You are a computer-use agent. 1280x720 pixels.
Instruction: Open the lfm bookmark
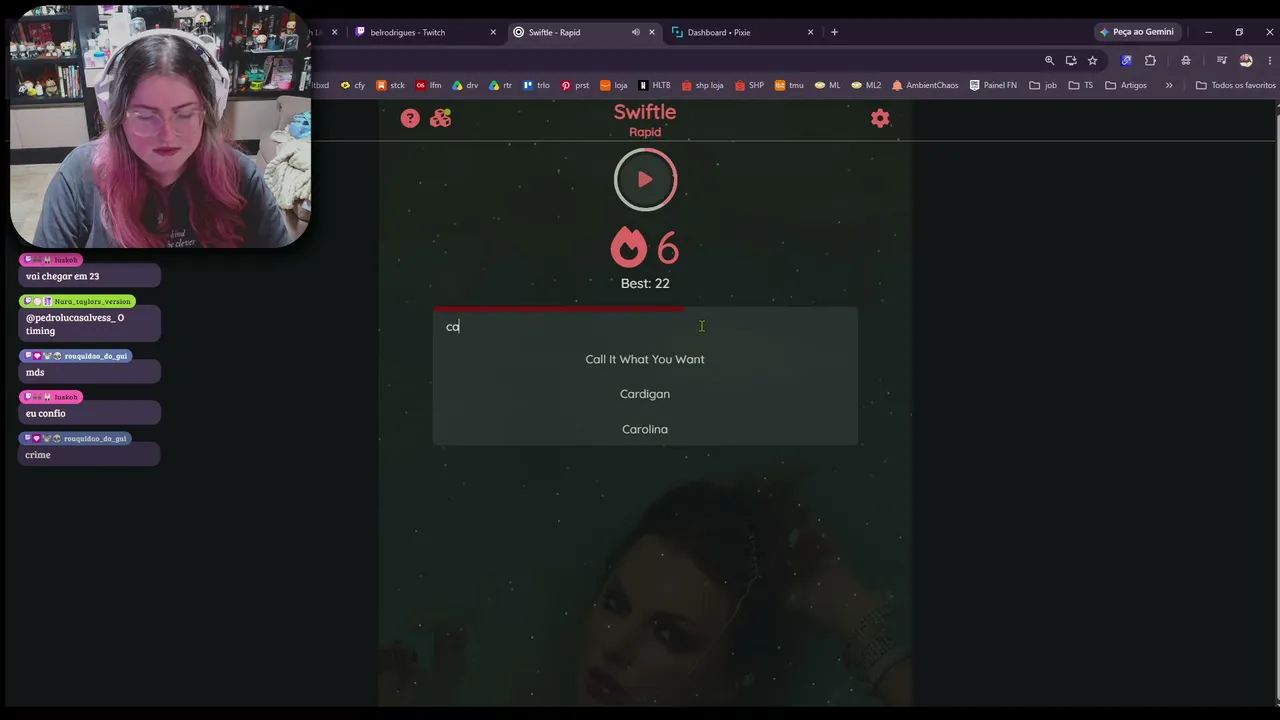click(x=429, y=85)
